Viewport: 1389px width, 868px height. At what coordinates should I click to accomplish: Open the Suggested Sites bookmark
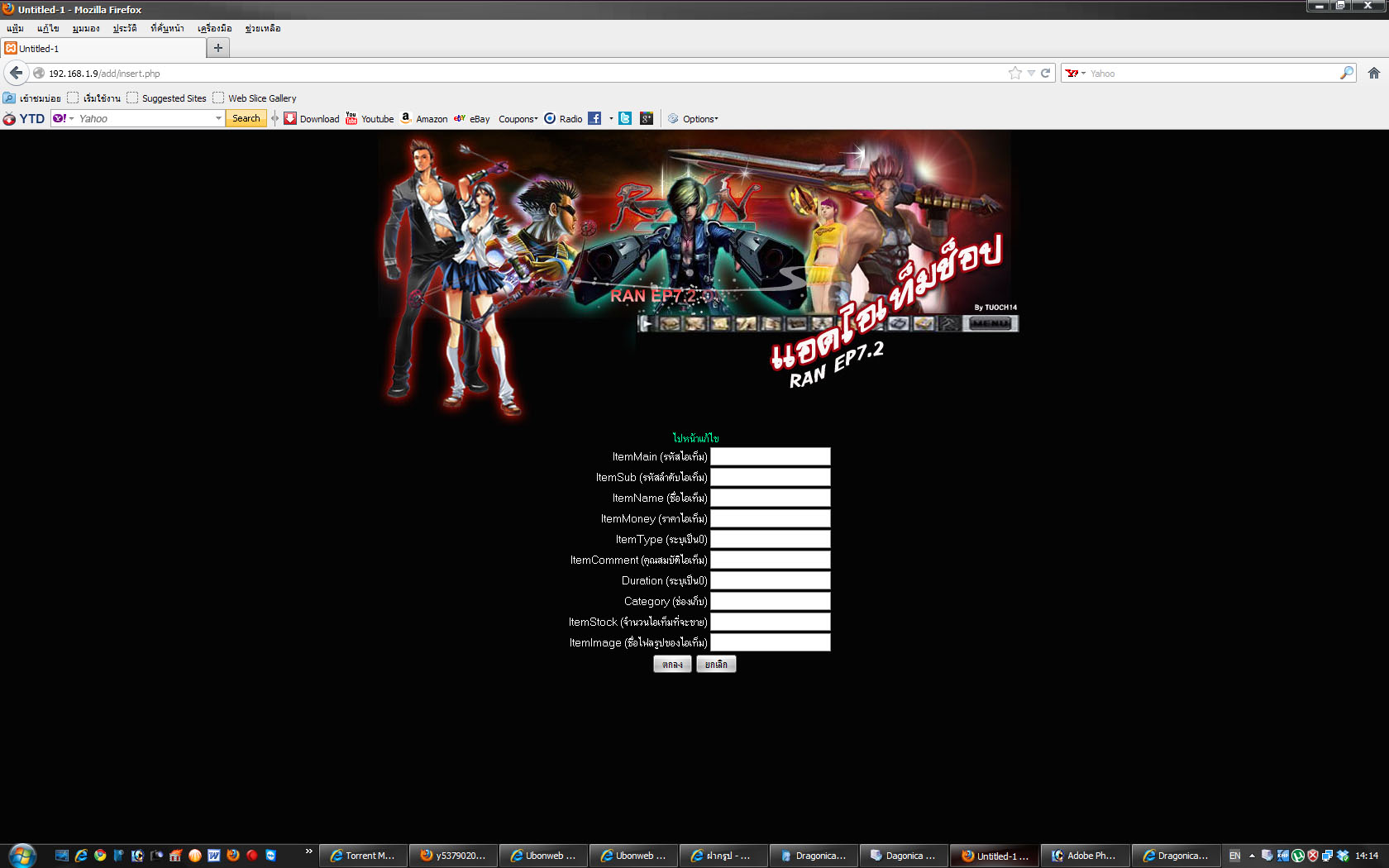[166, 98]
